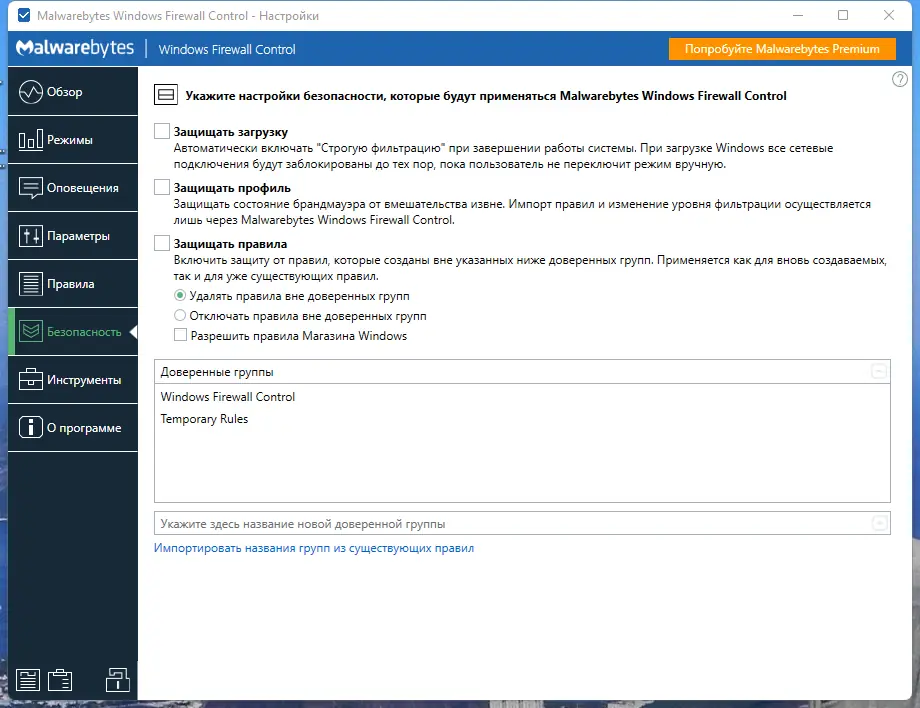Minimize the settings window
Viewport: 920px width, 708px height.
(x=797, y=15)
